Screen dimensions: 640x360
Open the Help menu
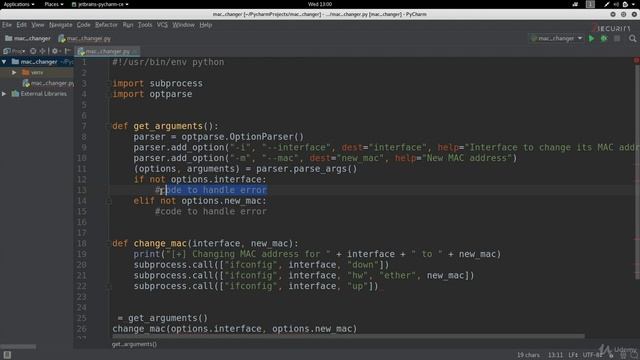click(x=206, y=25)
